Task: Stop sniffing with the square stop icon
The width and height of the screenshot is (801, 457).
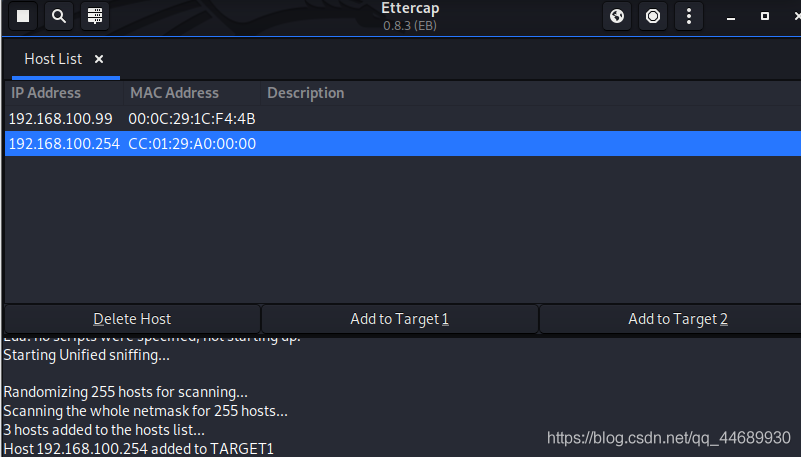Action: tap(23, 16)
